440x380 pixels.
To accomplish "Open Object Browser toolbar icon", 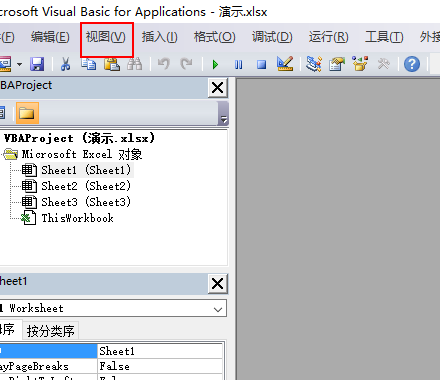I will [x=360, y=64].
